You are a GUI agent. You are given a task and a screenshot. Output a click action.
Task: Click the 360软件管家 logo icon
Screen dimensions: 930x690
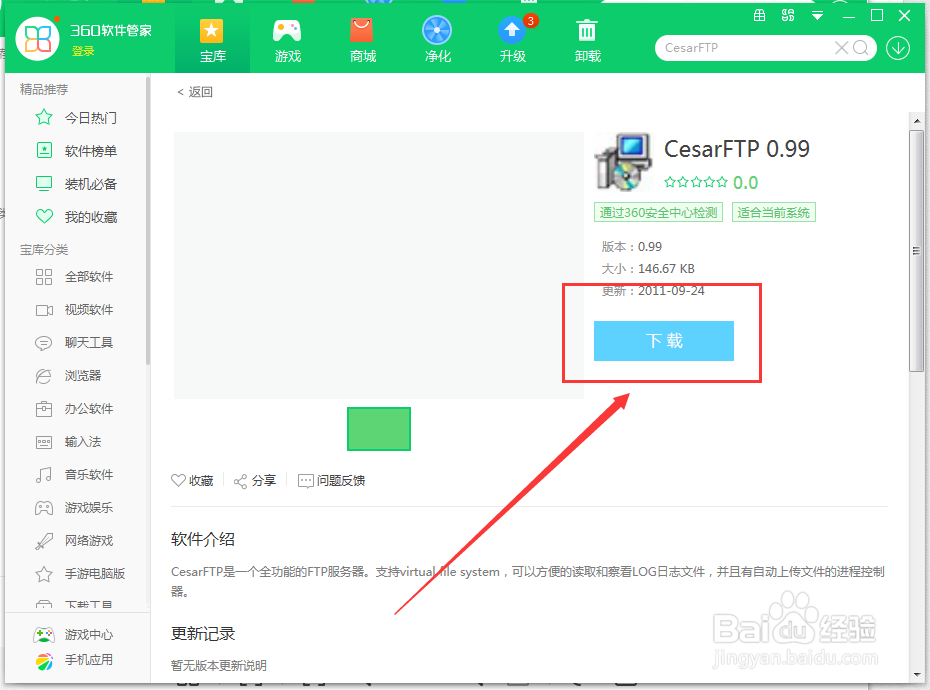coord(37,39)
